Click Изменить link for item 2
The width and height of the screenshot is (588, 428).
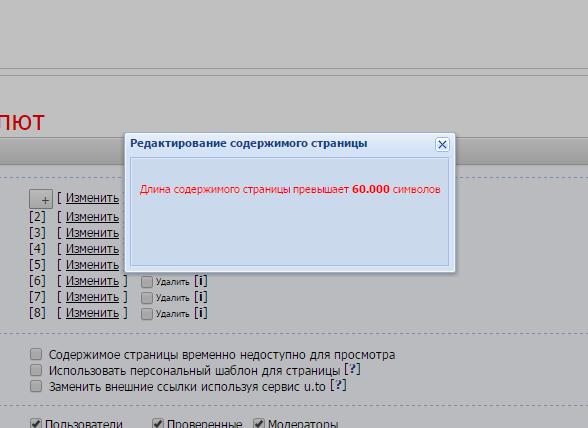click(x=92, y=217)
